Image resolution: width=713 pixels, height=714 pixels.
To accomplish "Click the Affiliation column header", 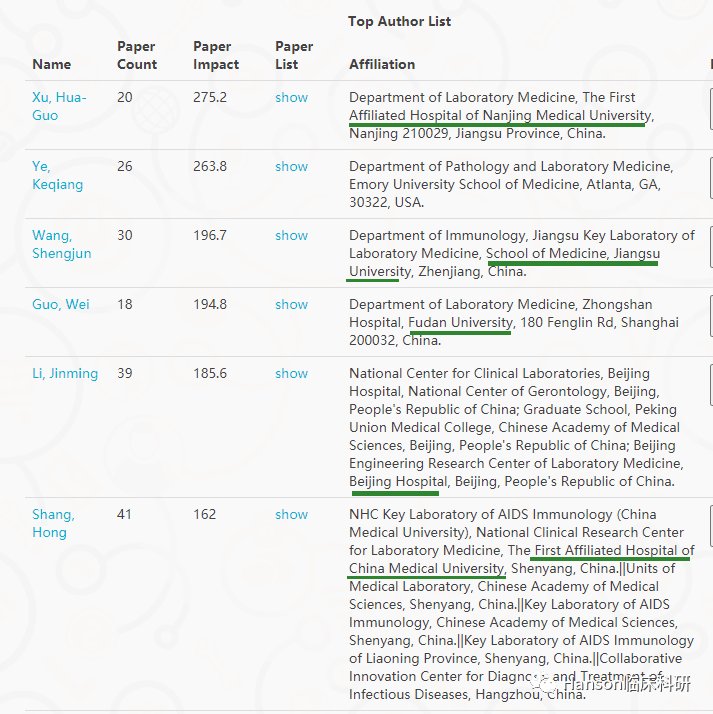I will pyautogui.click(x=382, y=64).
